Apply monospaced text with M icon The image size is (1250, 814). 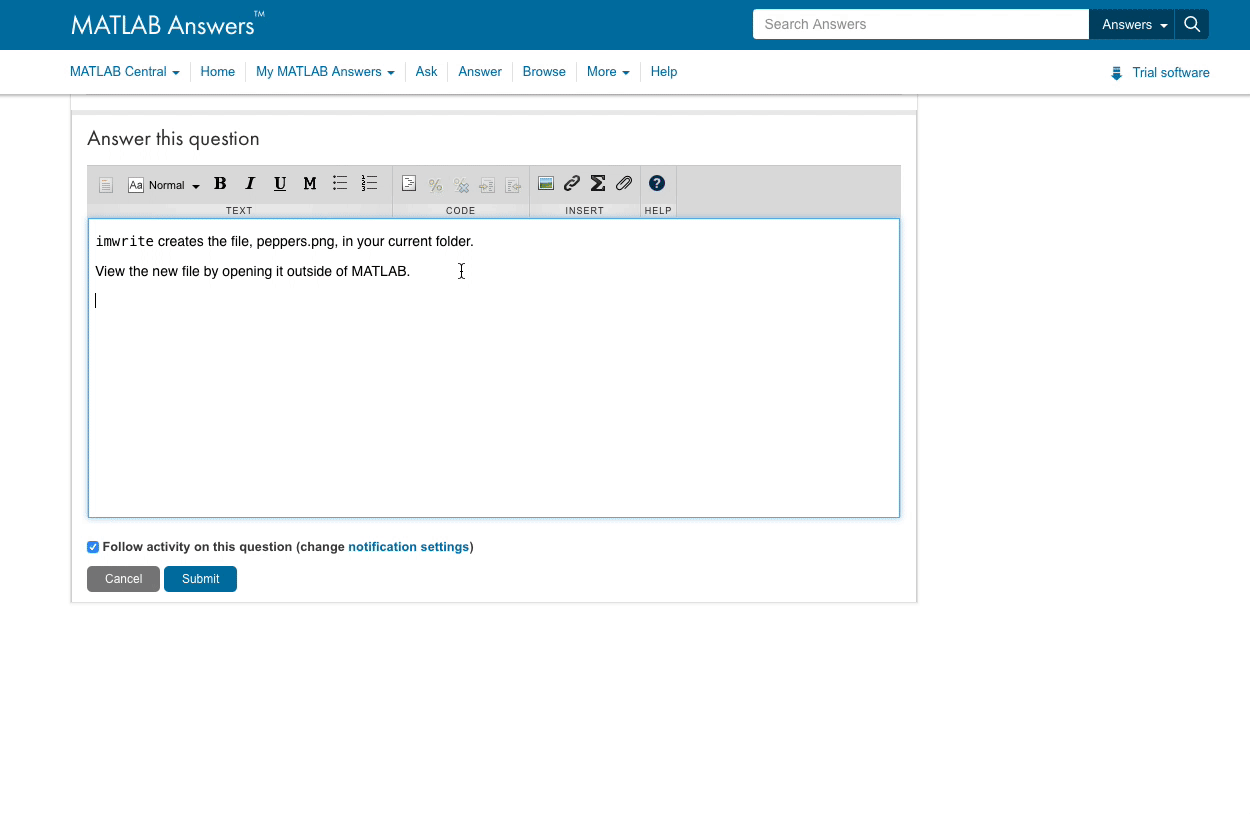pyautogui.click(x=310, y=184)
